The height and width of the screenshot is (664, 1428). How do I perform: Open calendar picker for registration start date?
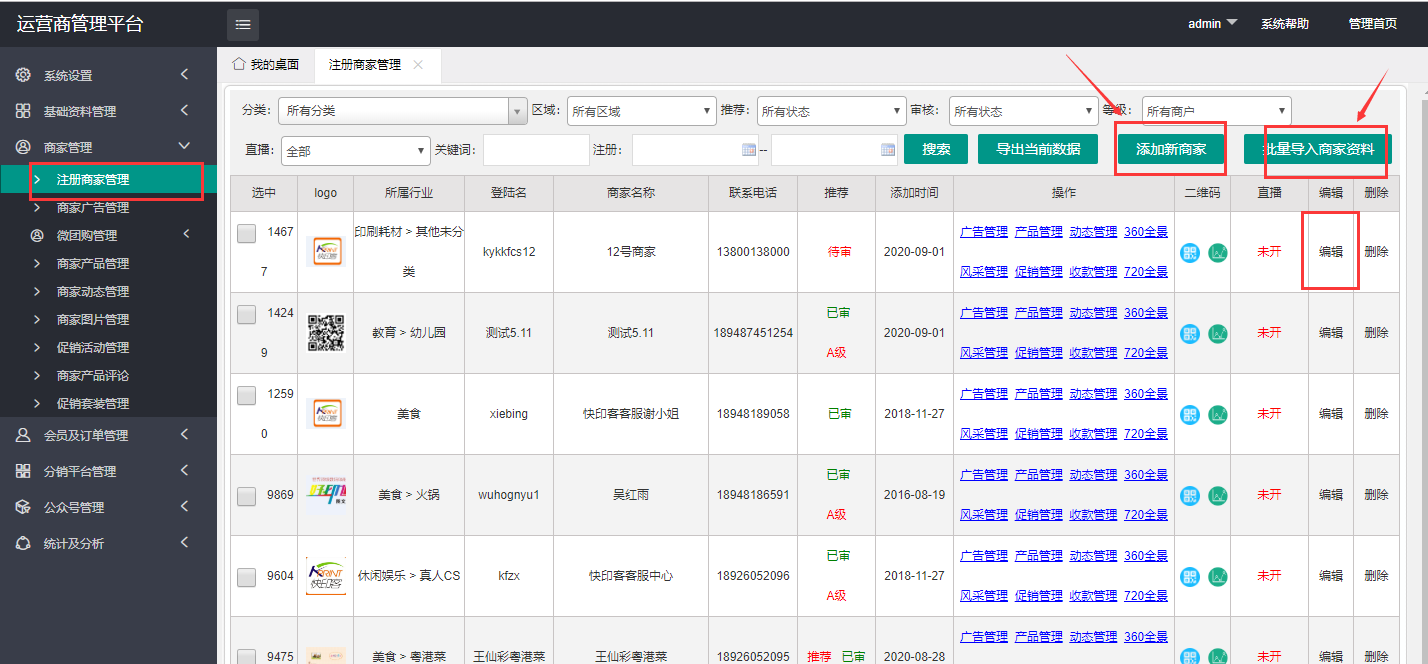tap(749, 150)
